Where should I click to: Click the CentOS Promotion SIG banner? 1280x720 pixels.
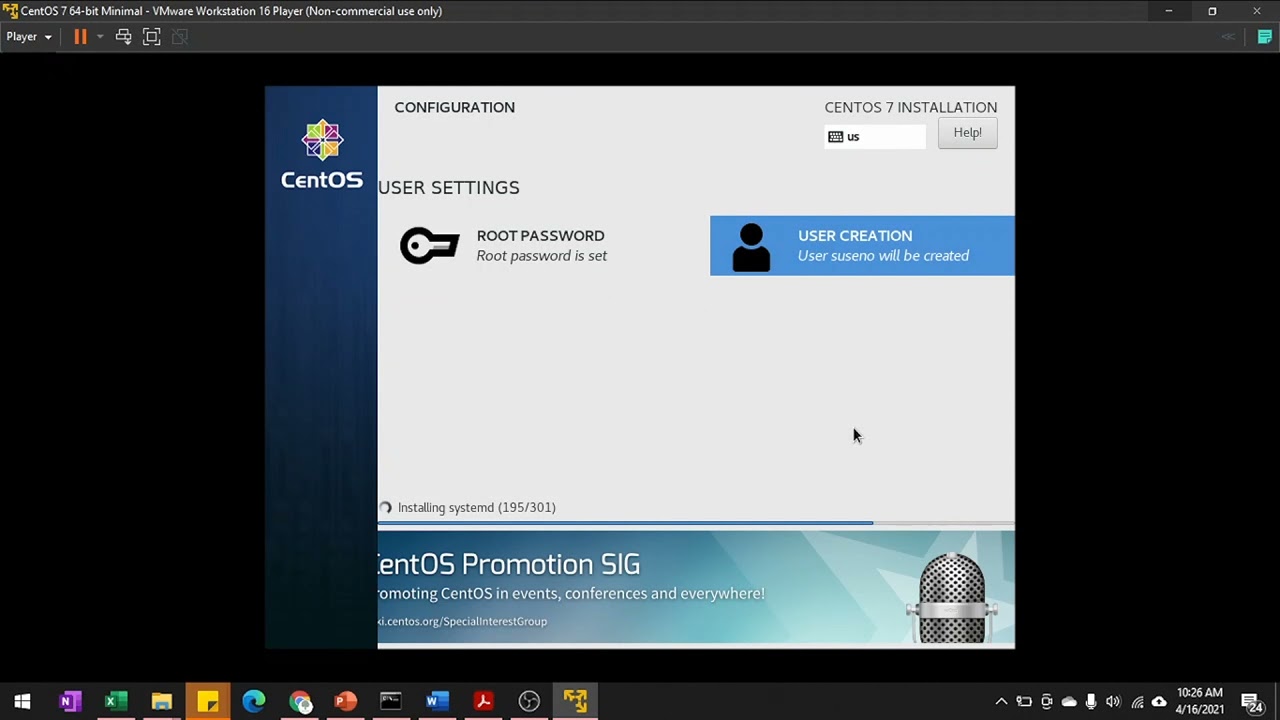tap(696, 587)
